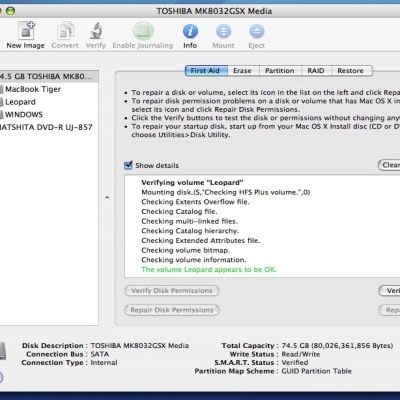
Task: Select the MacBook Tiger volume
Action: pos(49,89)
